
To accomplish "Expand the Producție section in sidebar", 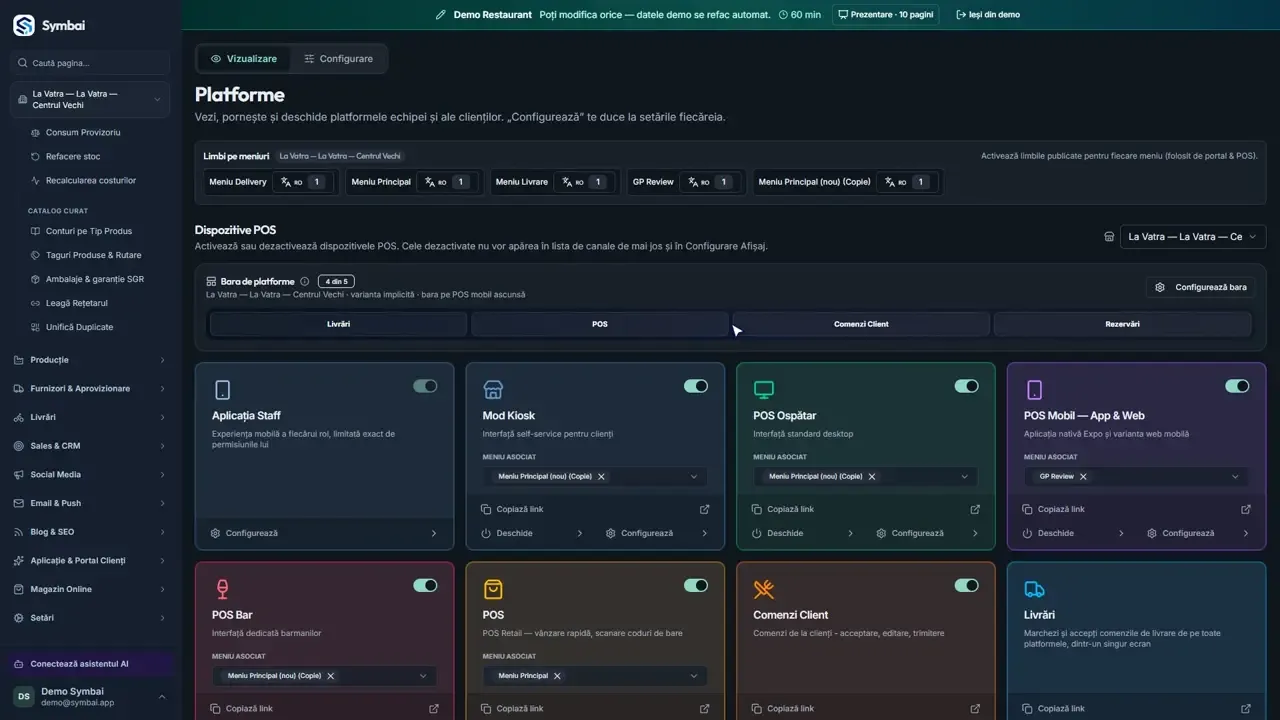I will pos(90,360).
